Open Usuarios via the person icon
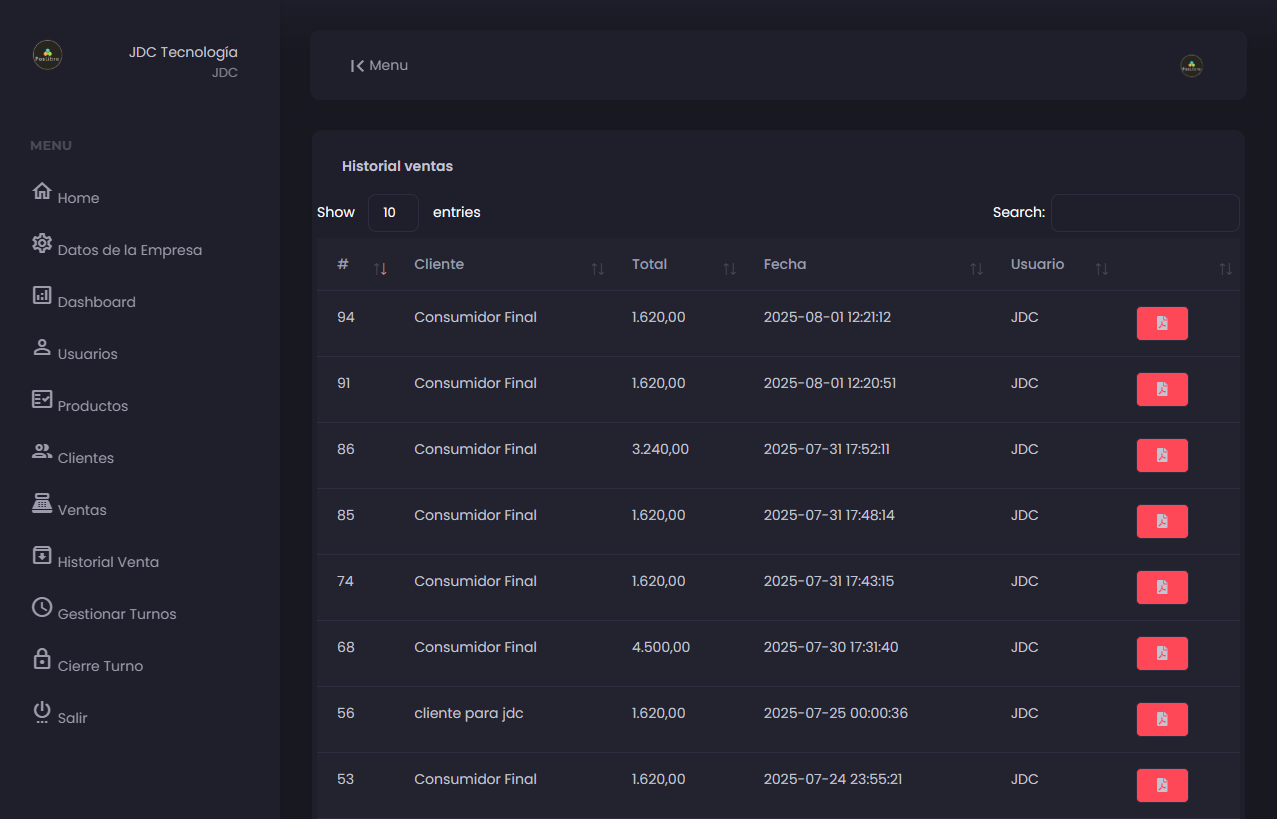The image size is (1277, 819). tap(42, 347)
